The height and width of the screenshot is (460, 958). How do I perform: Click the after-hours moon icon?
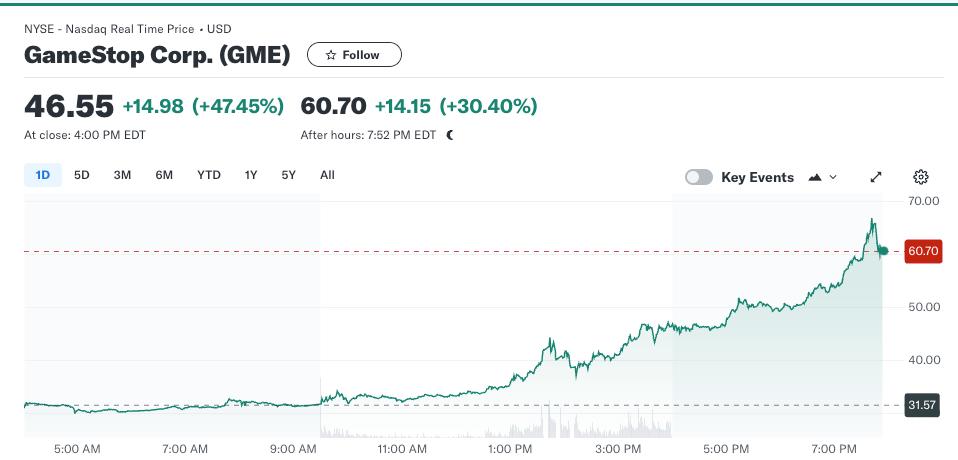click(x=450, y=135)
